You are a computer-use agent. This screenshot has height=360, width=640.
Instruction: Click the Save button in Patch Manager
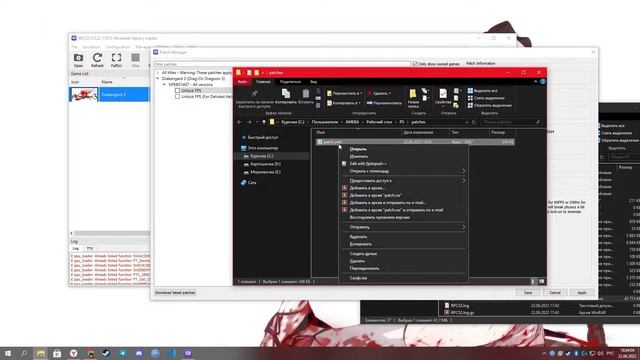tap(528, 293)
